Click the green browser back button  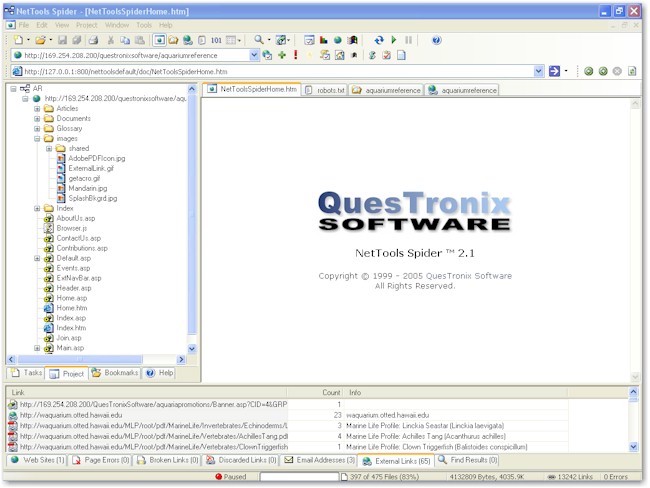588,71
